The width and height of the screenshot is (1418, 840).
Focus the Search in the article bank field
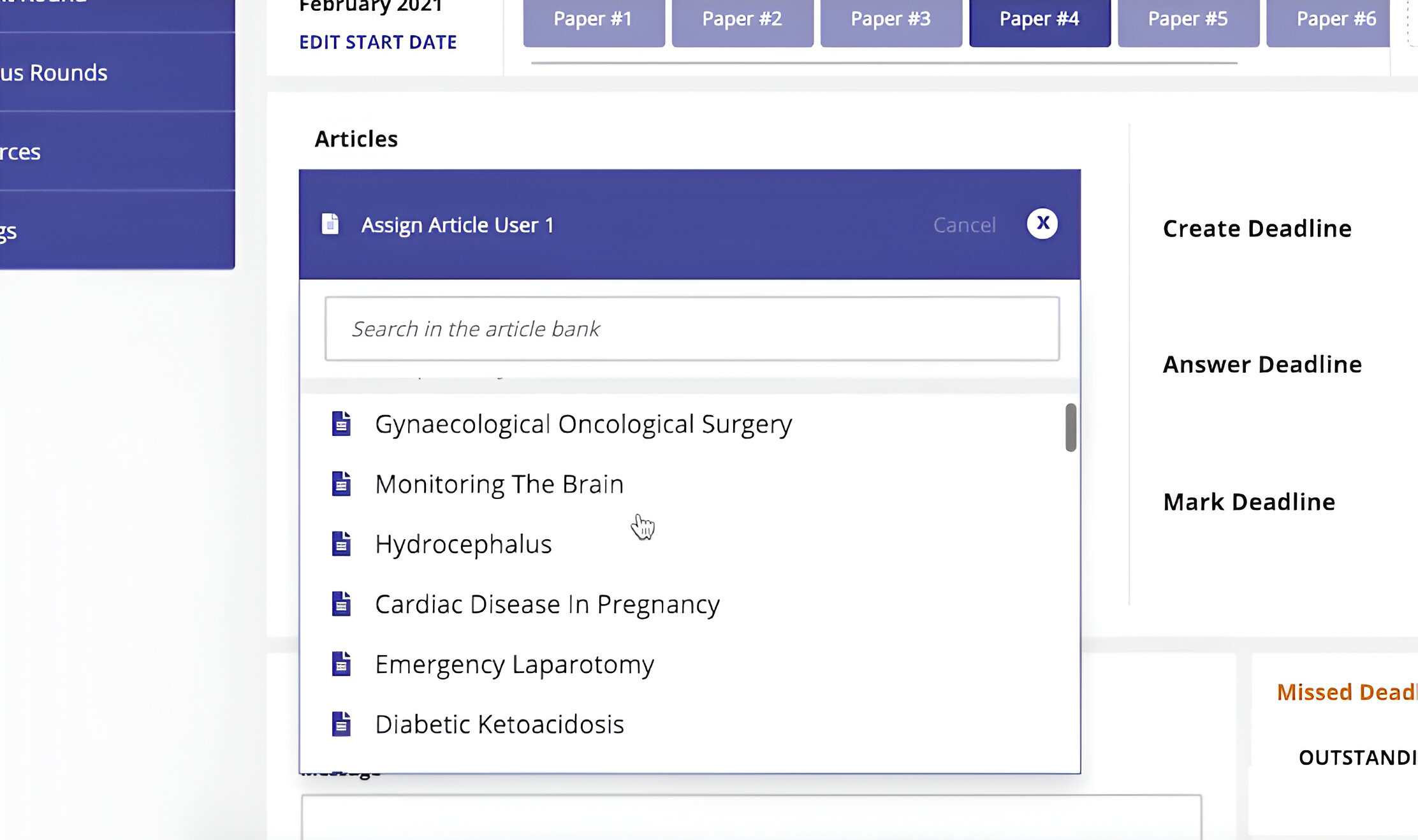pos(692,329)
